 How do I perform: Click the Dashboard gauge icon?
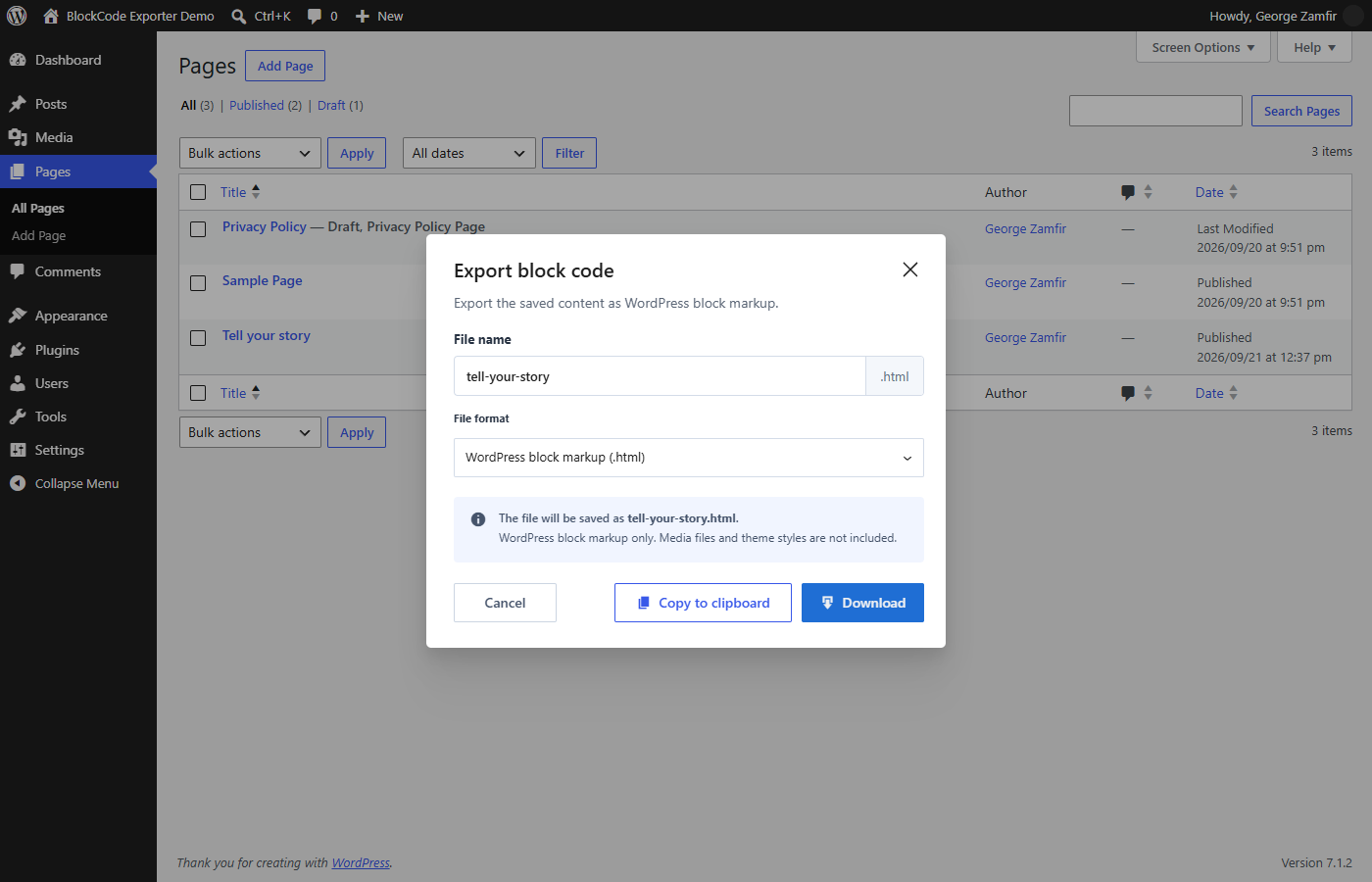(18, 60)
